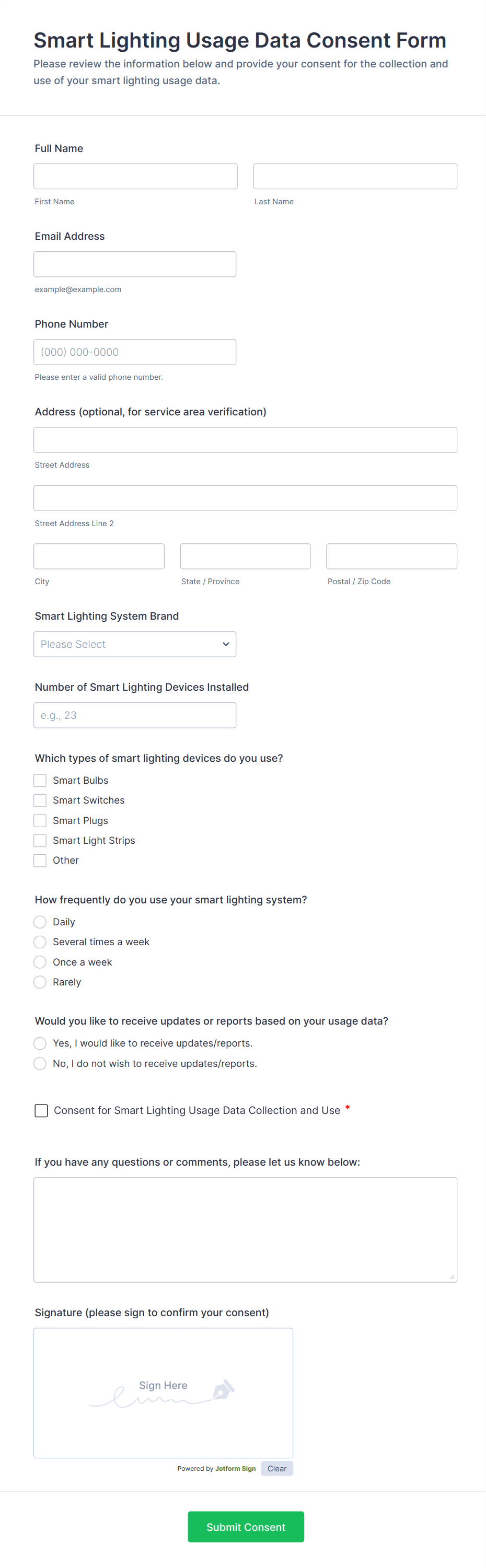Viewport: 486px width, 1568px height.
Task: Select Several times a week frequency
Action: pyautogui.click(x=40, y=942)
